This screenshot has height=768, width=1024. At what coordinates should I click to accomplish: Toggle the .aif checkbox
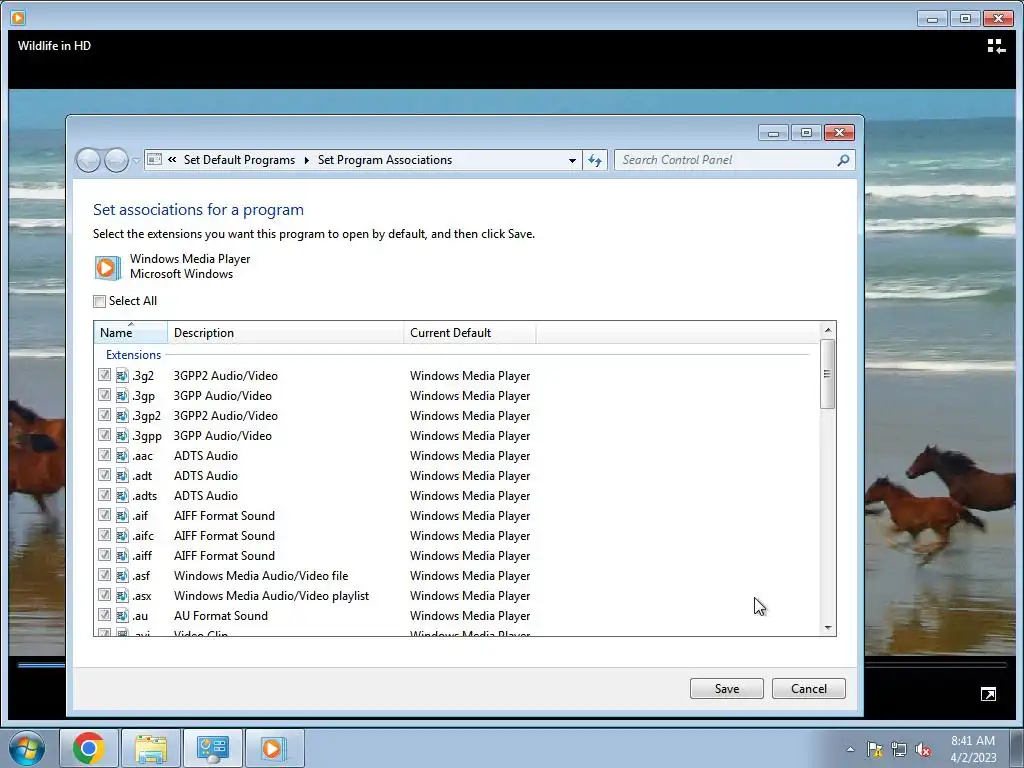104,515
